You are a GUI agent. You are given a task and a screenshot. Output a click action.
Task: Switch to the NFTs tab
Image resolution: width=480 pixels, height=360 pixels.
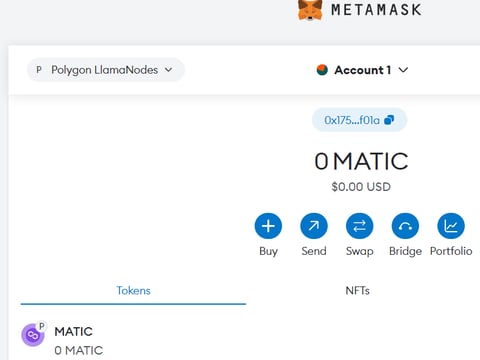point(358,291)
